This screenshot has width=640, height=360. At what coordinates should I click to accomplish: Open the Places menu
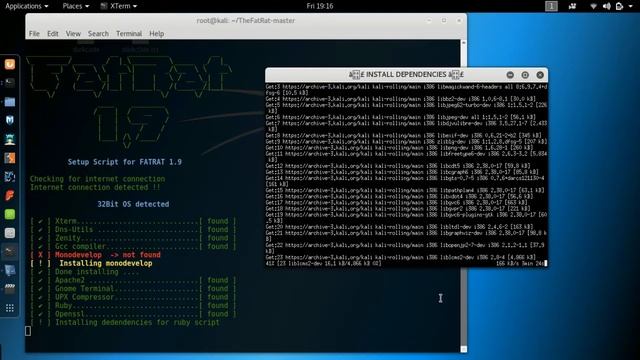(x=76, y=6)
